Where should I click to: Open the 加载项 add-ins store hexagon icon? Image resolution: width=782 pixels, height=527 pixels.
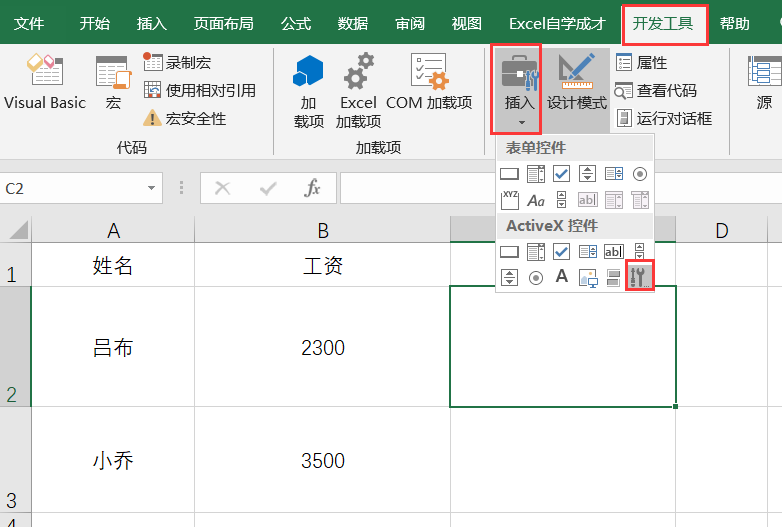tap(308, 90)
